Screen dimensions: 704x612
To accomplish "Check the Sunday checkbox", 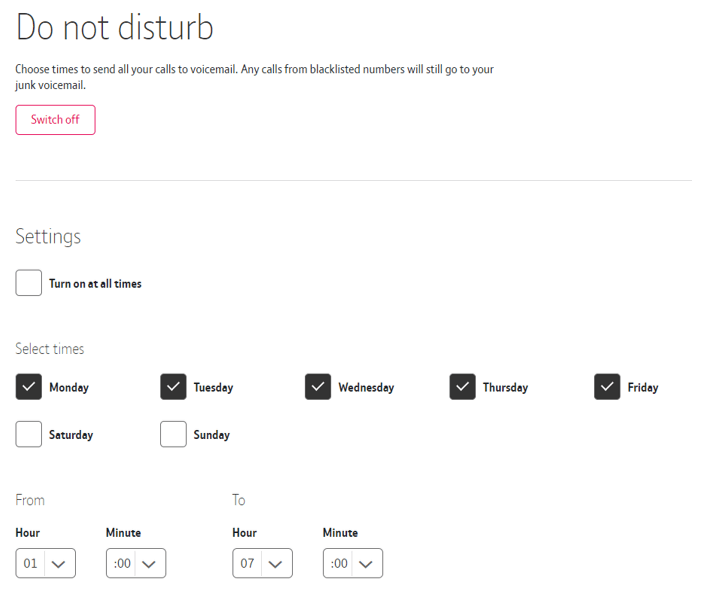I will 173,435.
